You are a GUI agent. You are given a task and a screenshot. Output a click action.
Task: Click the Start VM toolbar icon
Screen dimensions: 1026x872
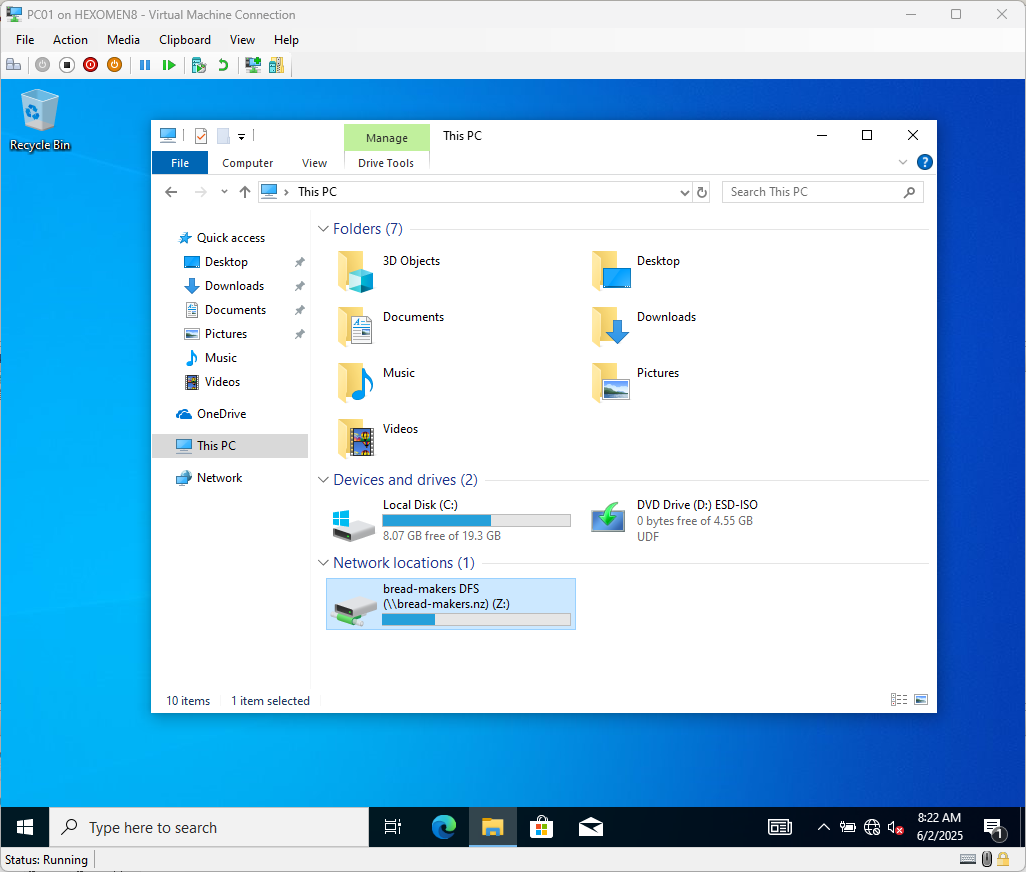pyautogui.click(x=43, y=65)
